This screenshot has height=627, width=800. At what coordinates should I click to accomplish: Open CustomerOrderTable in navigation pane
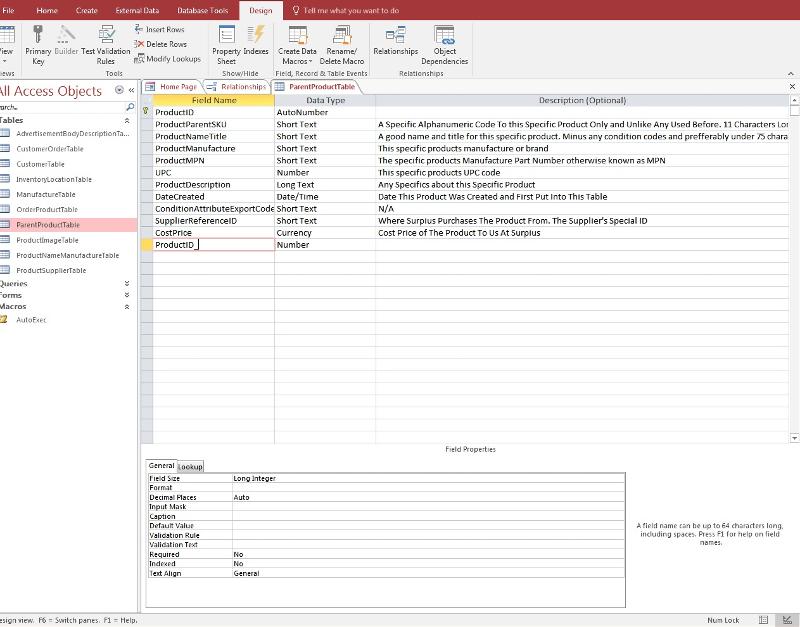[50, 149]
